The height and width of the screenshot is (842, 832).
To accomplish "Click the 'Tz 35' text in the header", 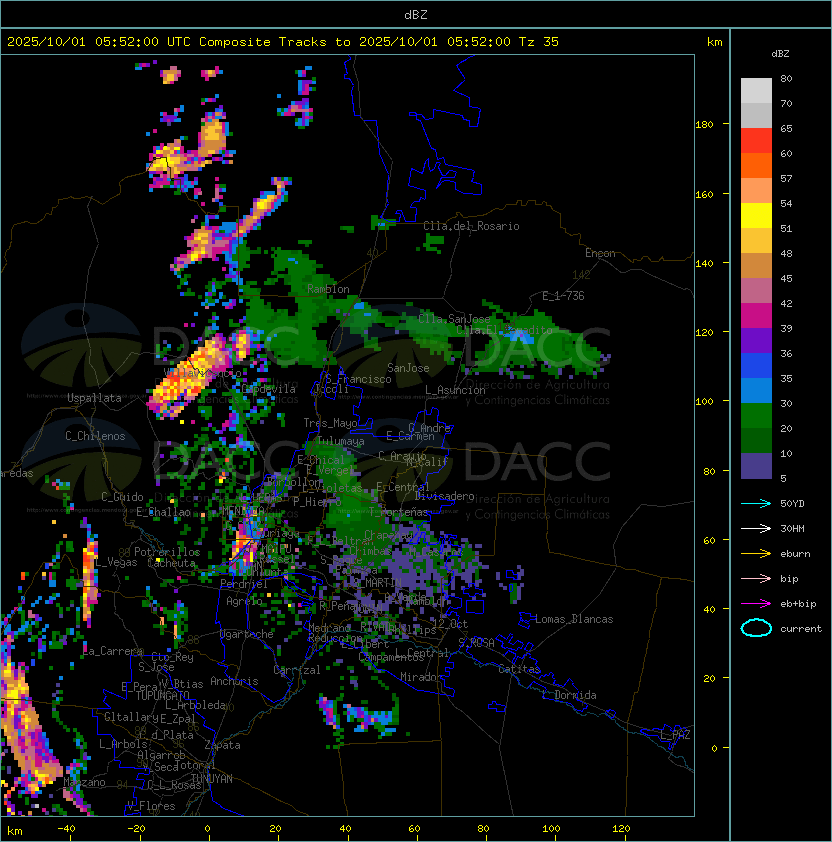I will [539, 42].
